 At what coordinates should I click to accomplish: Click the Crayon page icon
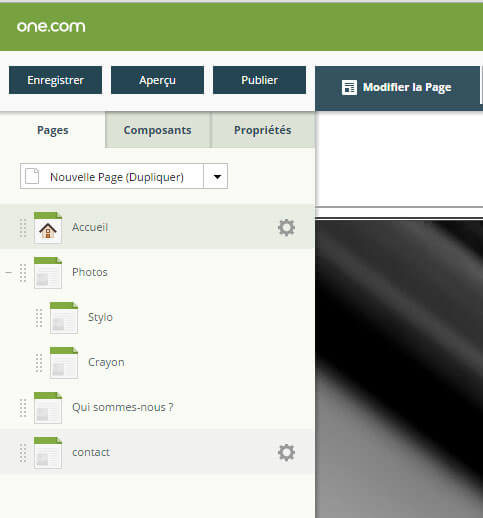pos(64,363)
